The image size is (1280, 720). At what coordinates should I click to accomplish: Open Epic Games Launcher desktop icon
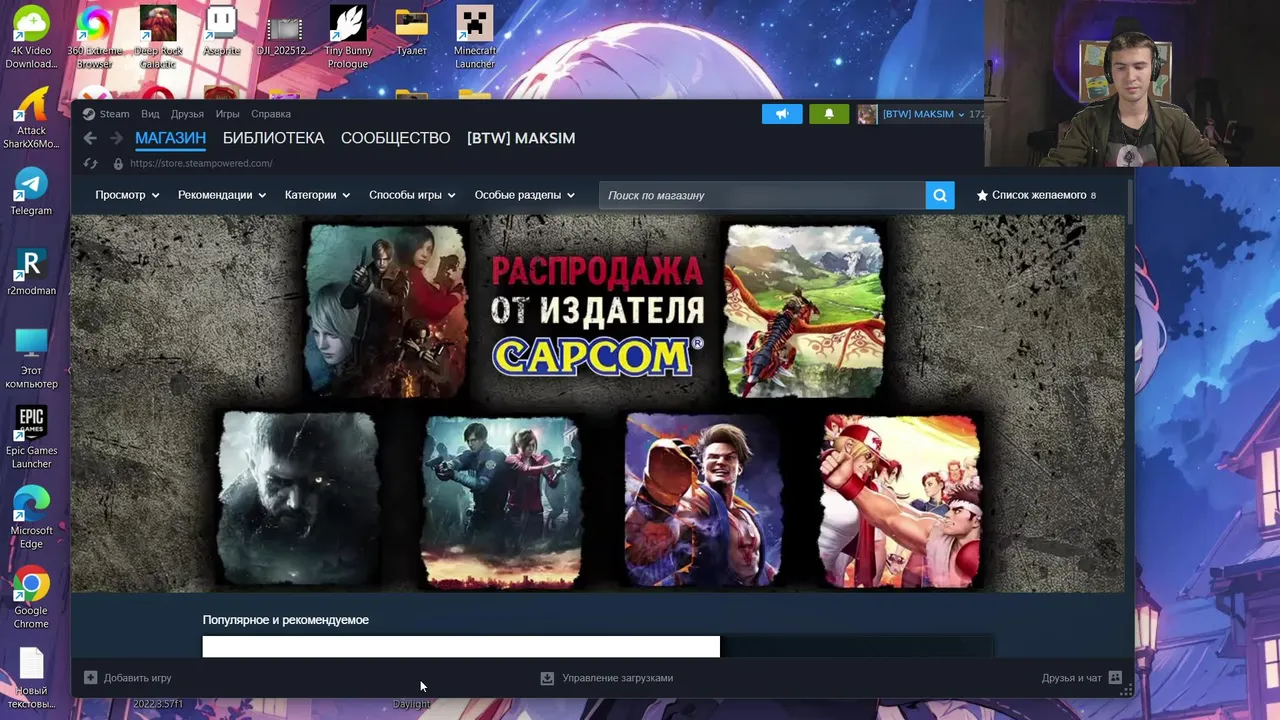coord(31,438)
